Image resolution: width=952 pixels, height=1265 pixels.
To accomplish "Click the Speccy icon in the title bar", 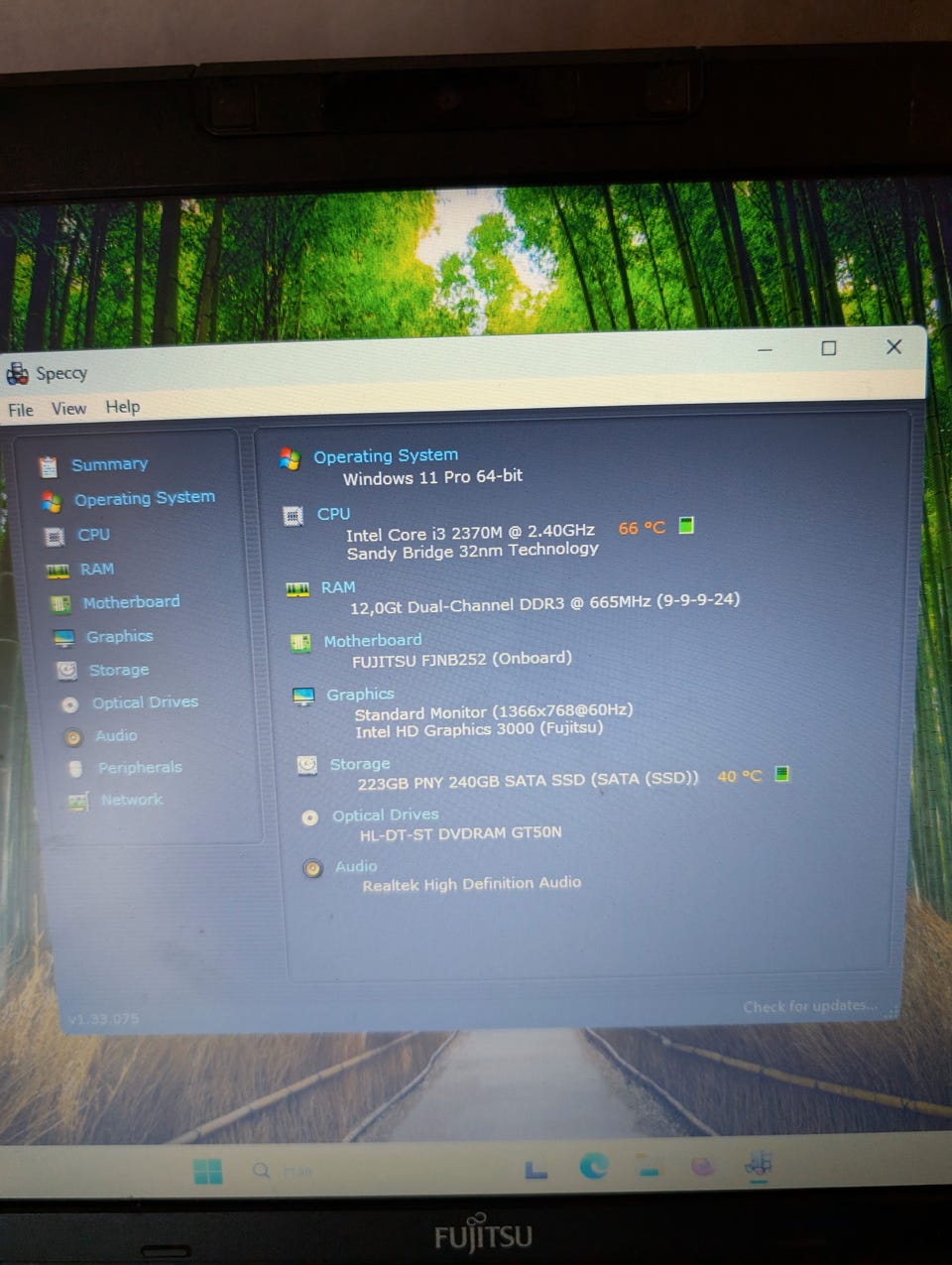I will (17, 374).
